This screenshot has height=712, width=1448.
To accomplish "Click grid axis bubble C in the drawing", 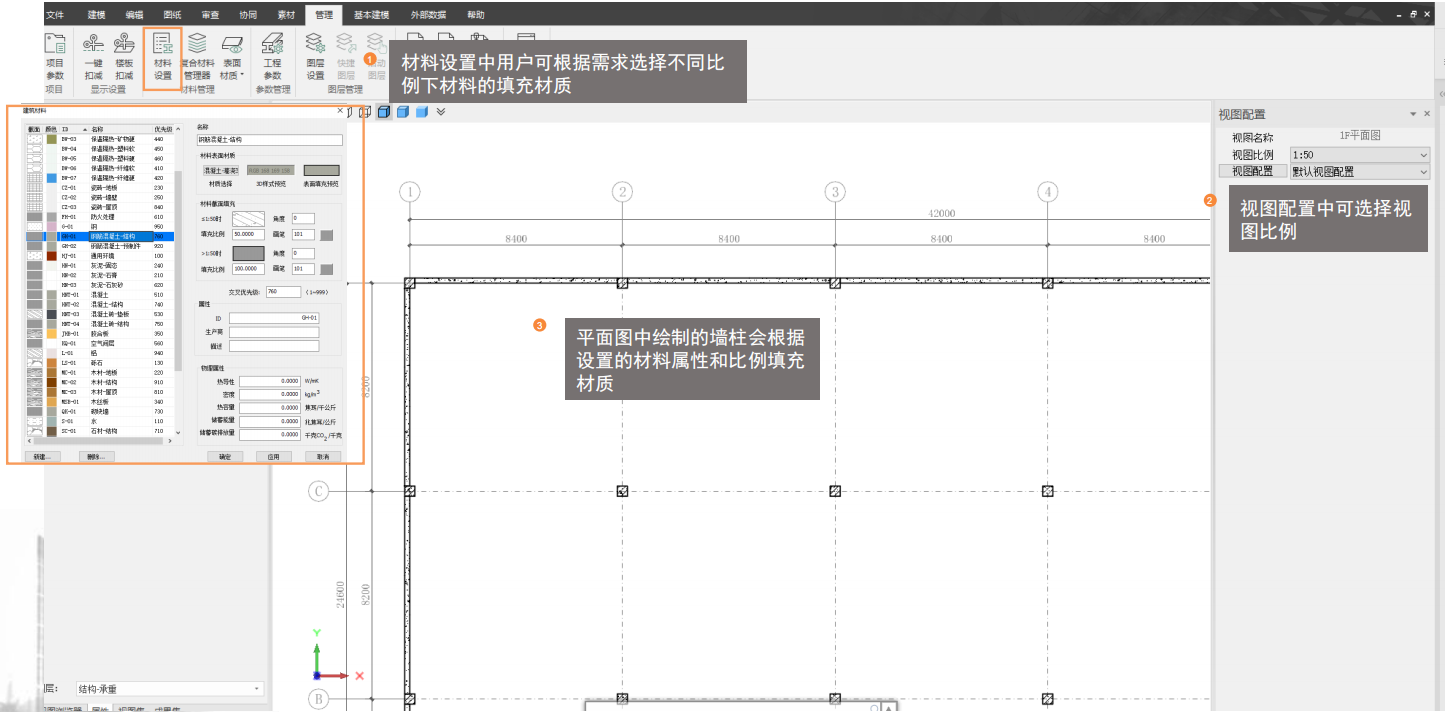I will tap(318, 491).
